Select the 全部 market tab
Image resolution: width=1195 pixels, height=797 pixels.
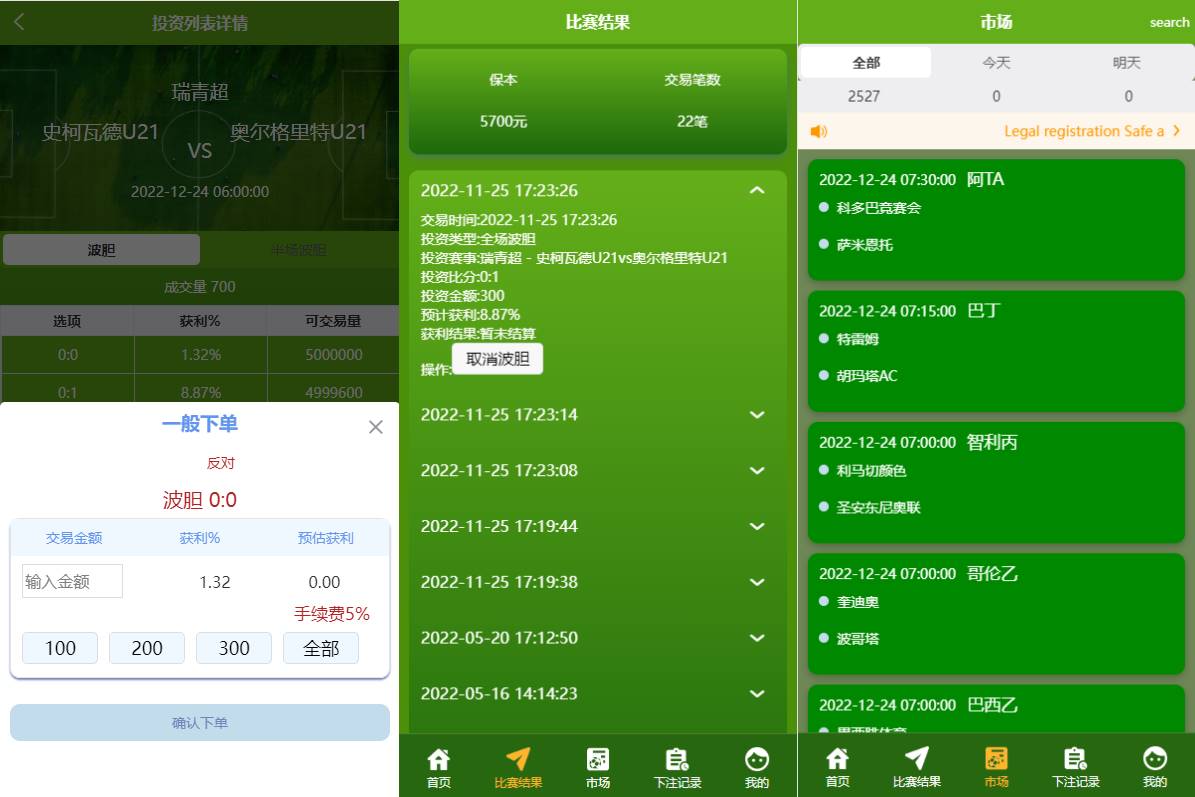pos(866,62)
